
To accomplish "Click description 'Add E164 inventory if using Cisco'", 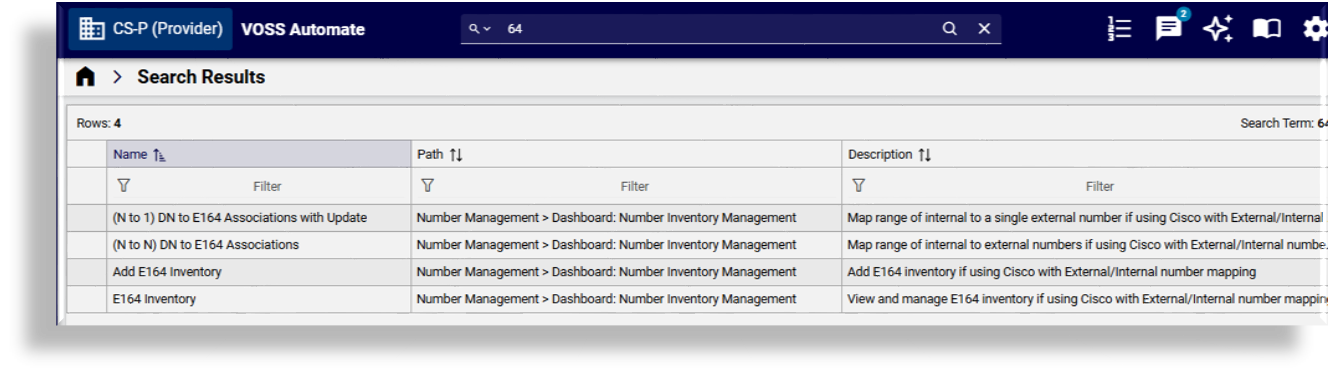I will [x=1051, y=271].
